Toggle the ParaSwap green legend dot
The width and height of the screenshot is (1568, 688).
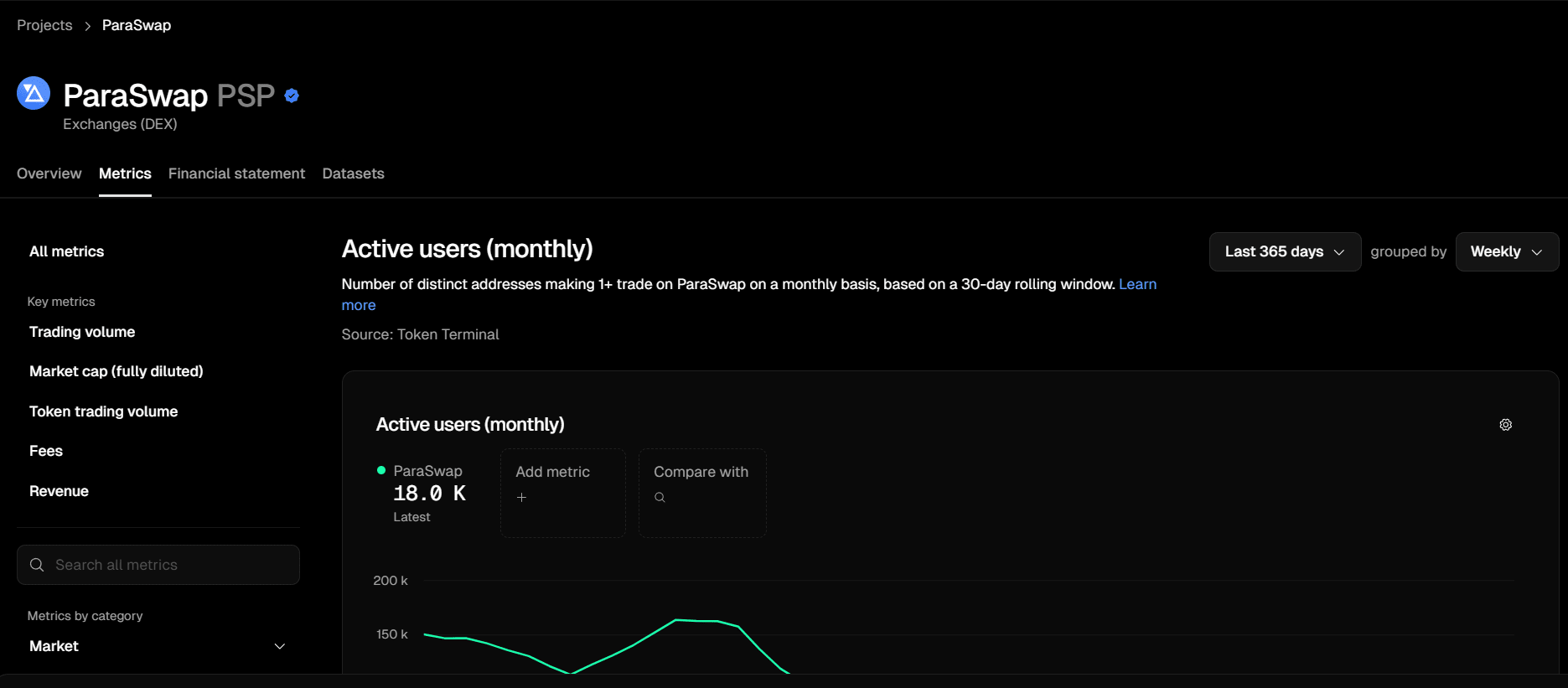click(381, 470)
